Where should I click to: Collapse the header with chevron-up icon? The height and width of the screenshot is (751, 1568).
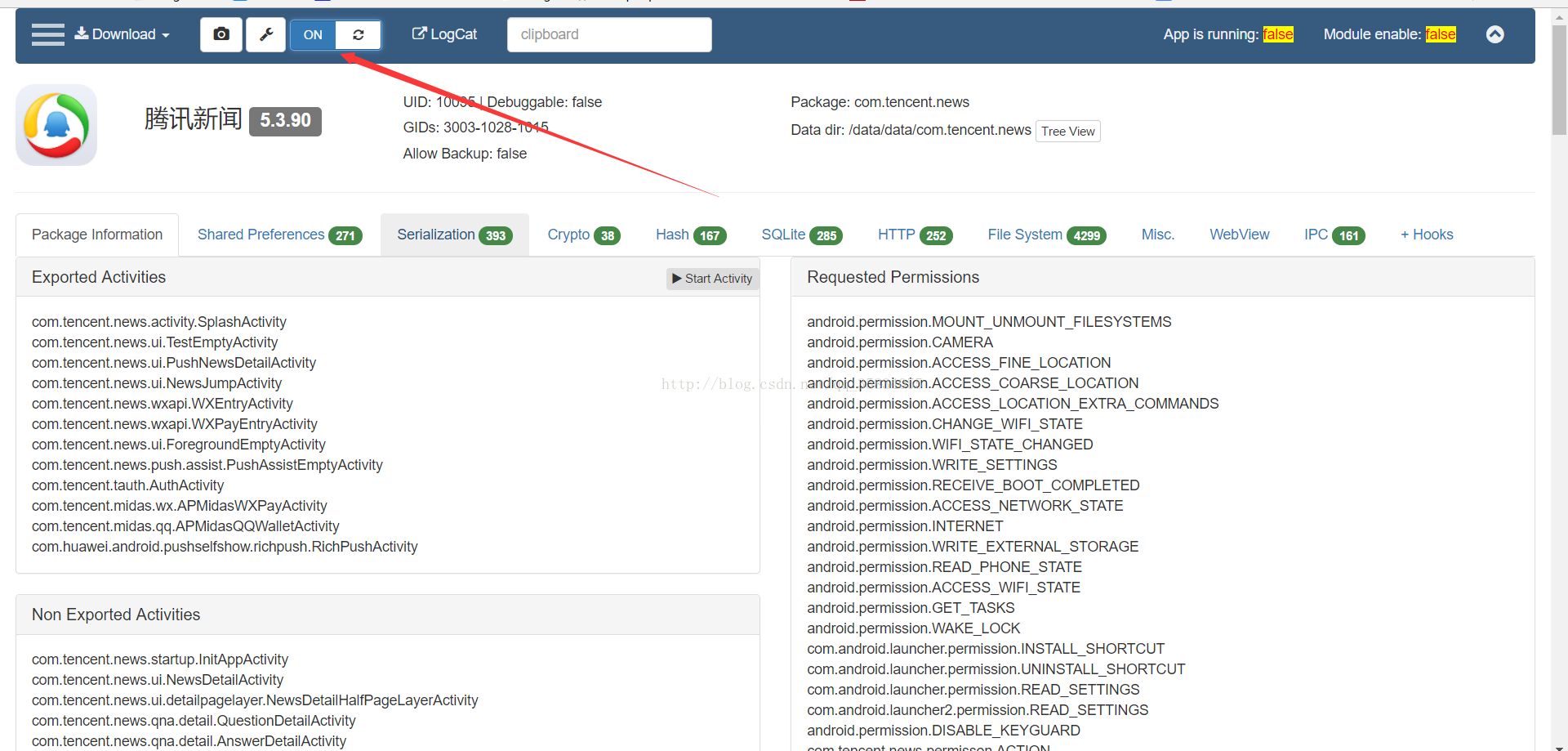1494,34
